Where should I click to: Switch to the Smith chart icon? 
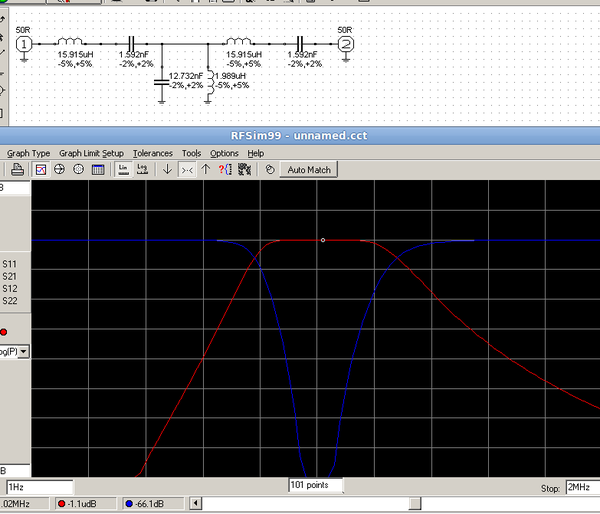[x=59, y=170]
